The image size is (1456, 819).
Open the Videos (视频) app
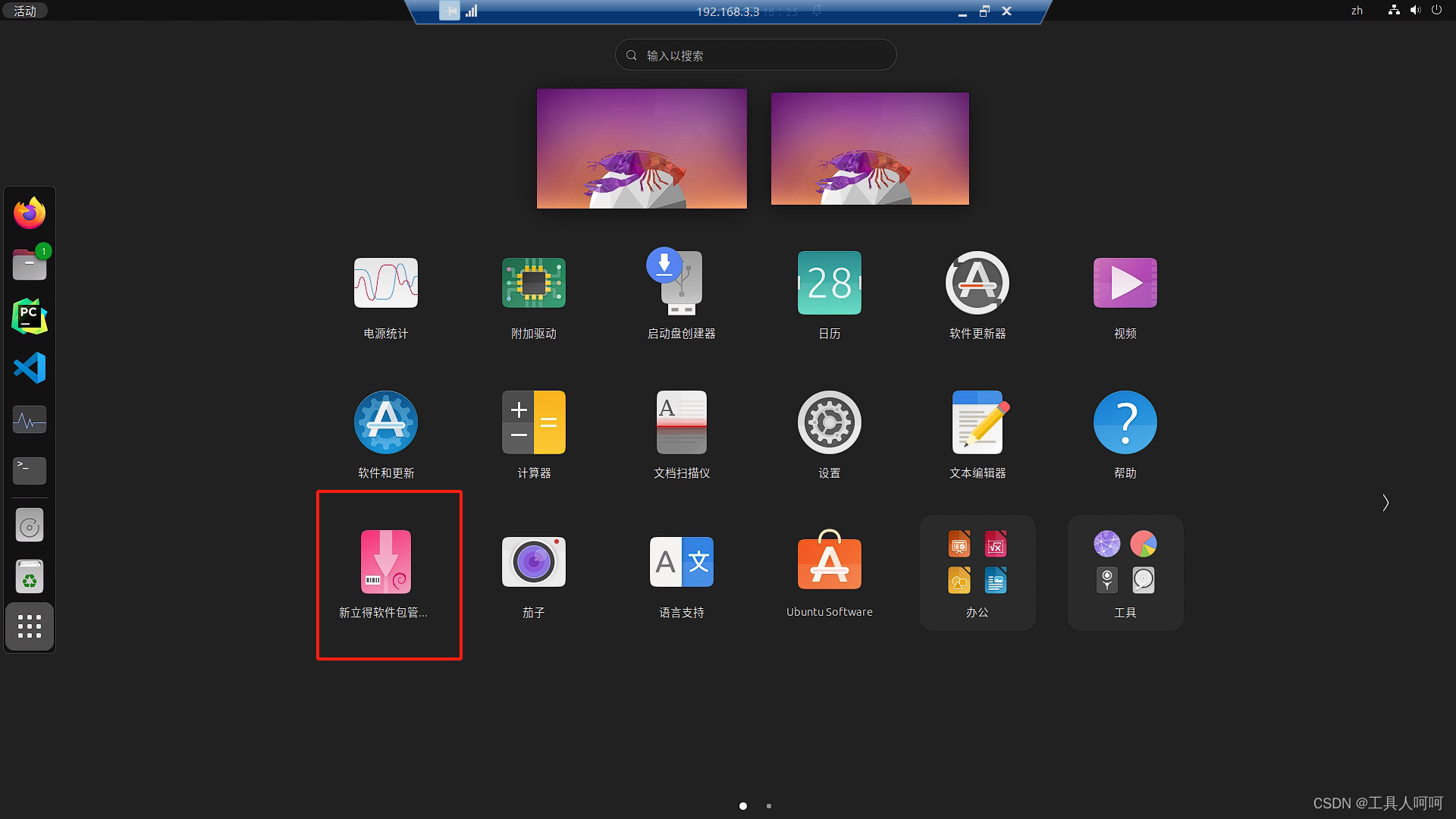pos(1125,283)
